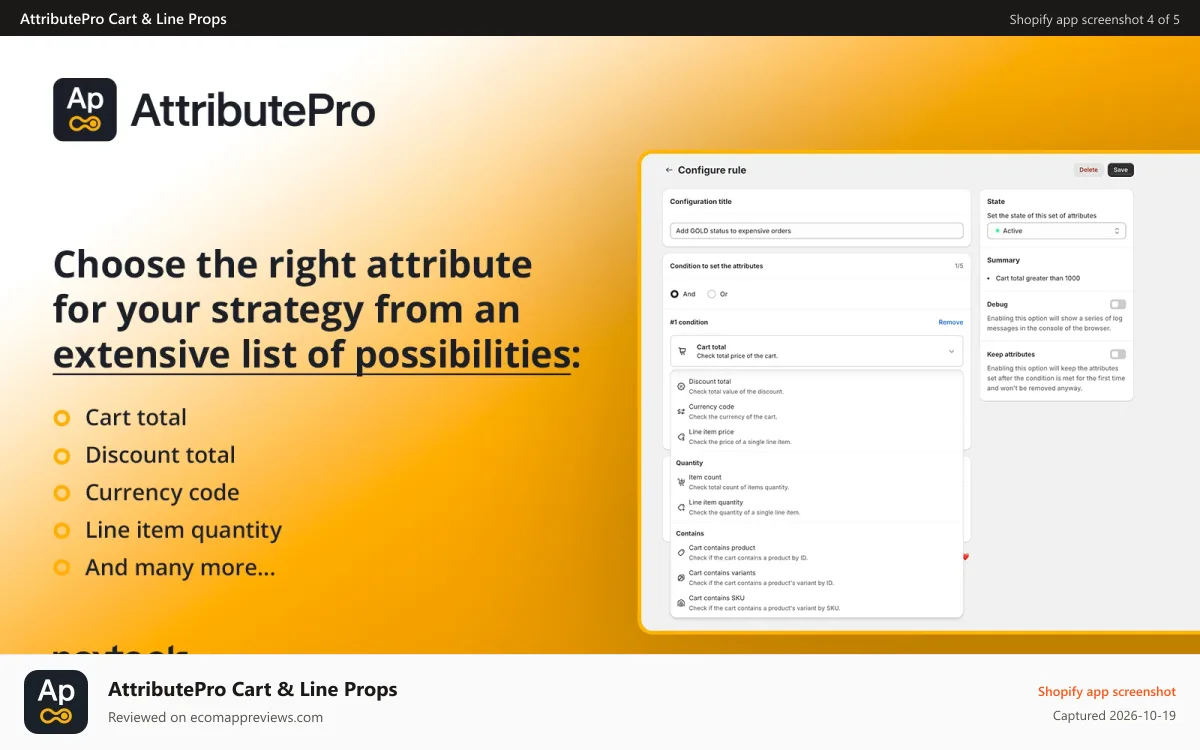The image size is (1200, 750).
Task: Go back using the Configure rule arrow
Action: coord(669,170)
